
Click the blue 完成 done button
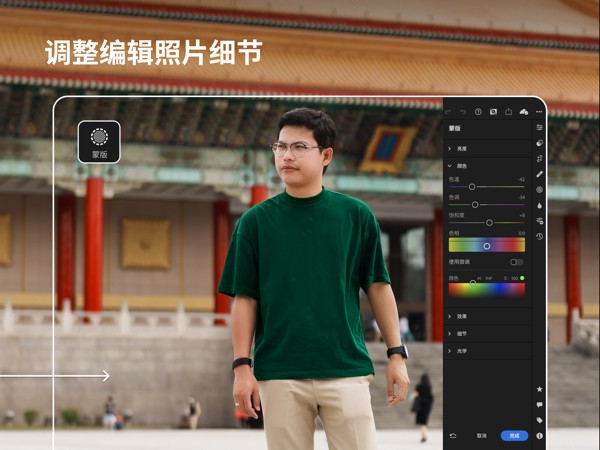[x=514, y=435]
